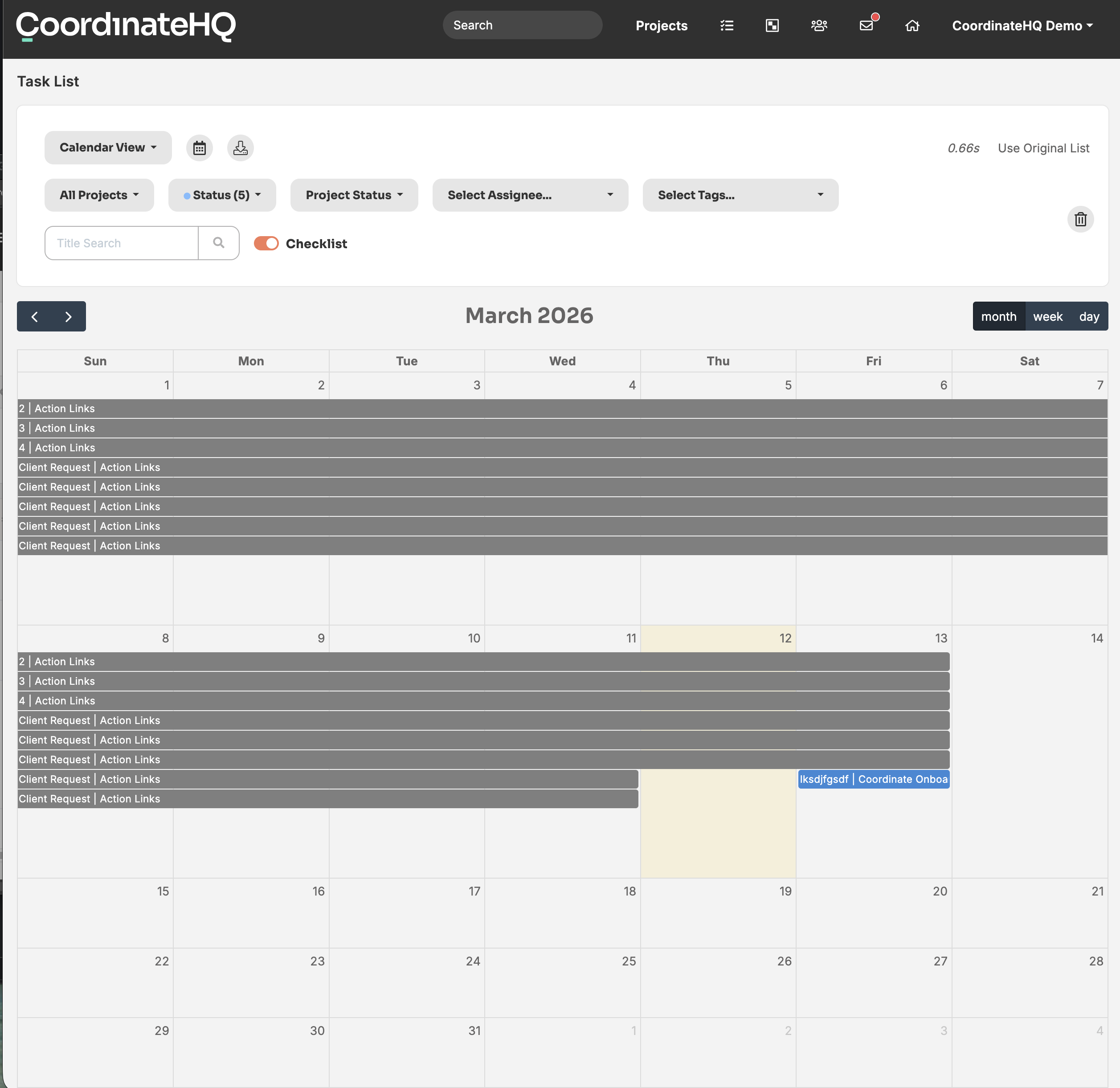The height and width of the screenshot is (1088, 1120).
Task: Click into the top Search field
Action: (x=522, y=25)
